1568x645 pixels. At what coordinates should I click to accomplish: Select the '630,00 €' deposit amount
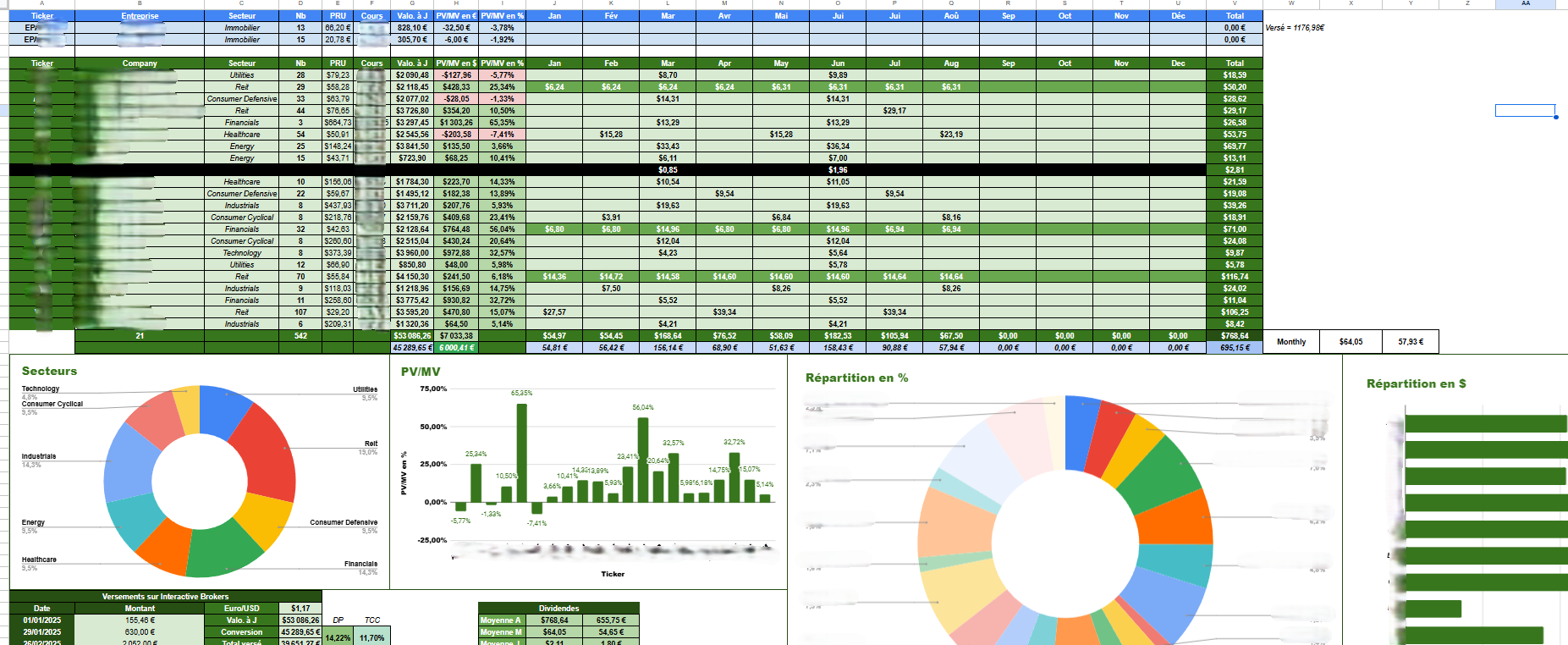point(140,632)
